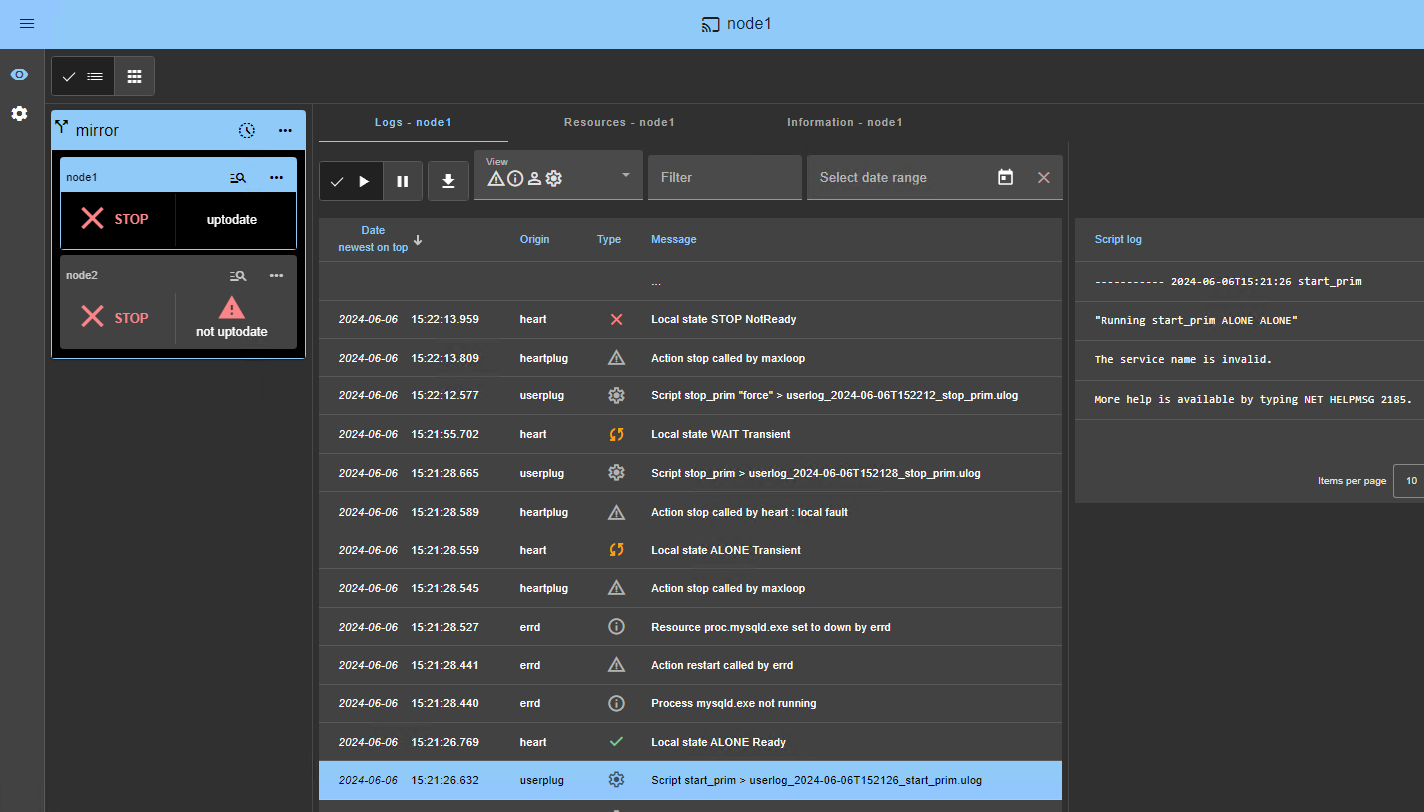Pause the live log stream
The width and height of the screenshot is (1424, 812).
pyautogui.click(x=403, y=181)
